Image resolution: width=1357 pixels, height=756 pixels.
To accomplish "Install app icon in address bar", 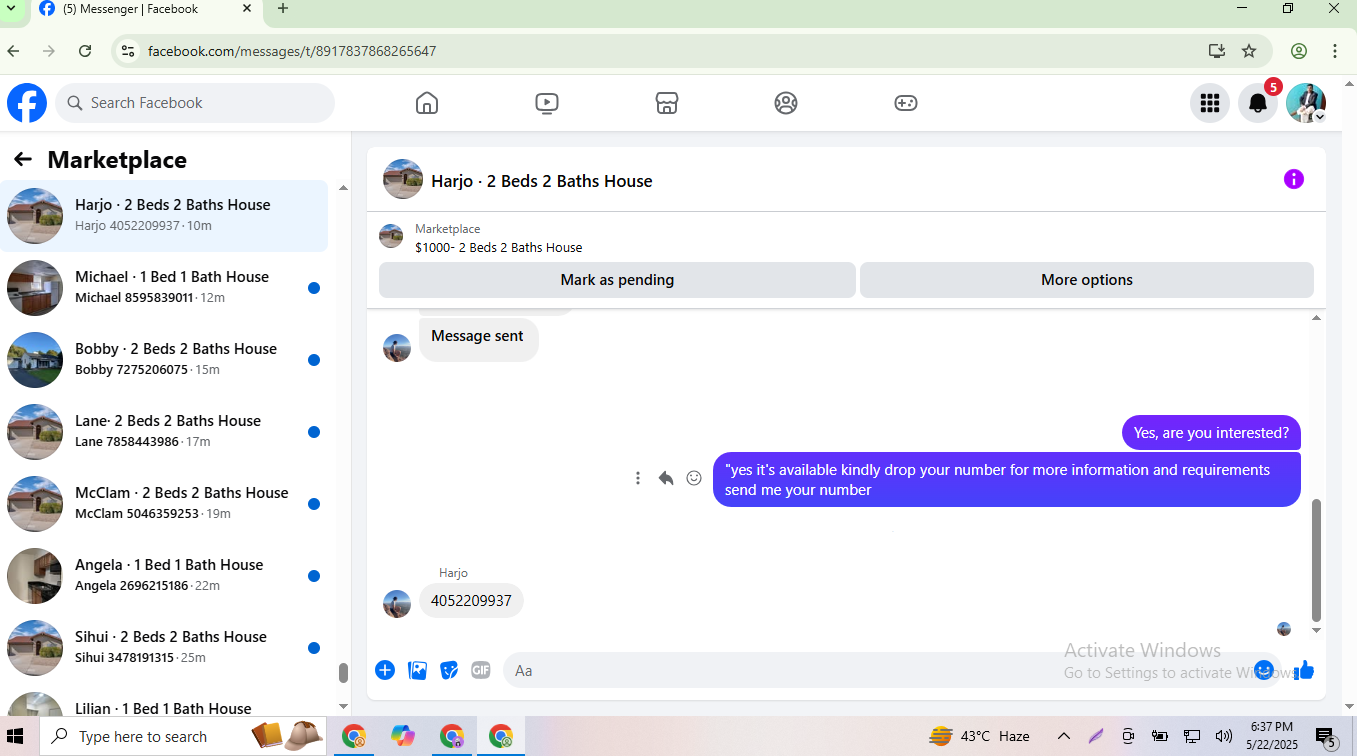I will pos(1216,51).
